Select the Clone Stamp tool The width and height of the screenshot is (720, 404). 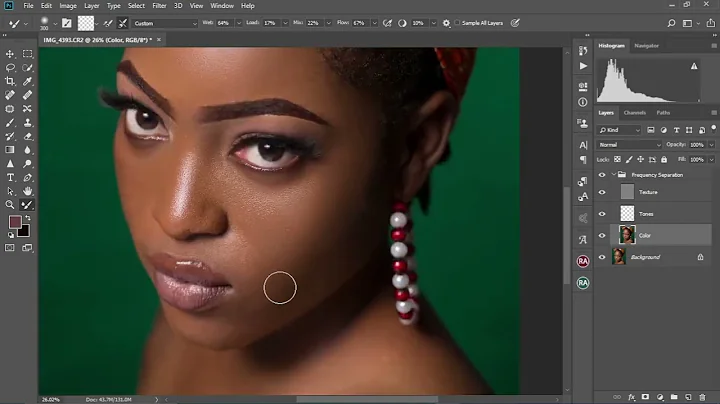28,123
